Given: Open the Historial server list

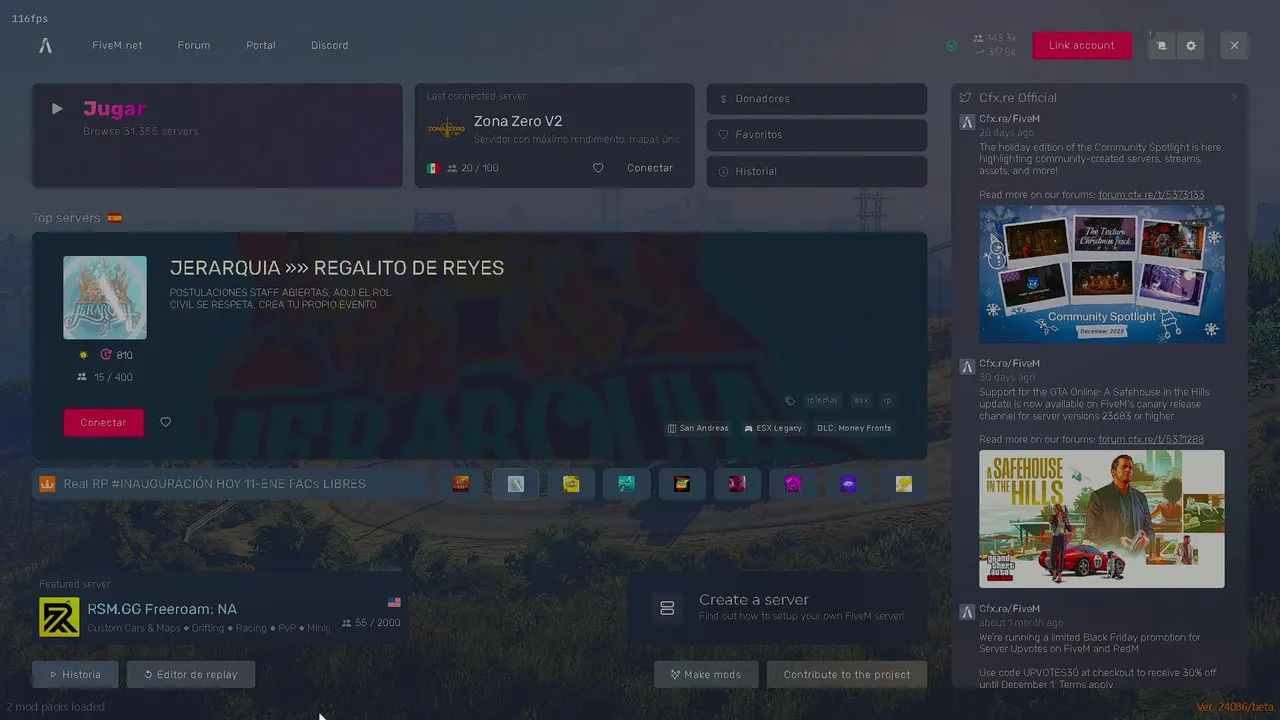Looking at the screenshot, I should (x=817, y=171).
